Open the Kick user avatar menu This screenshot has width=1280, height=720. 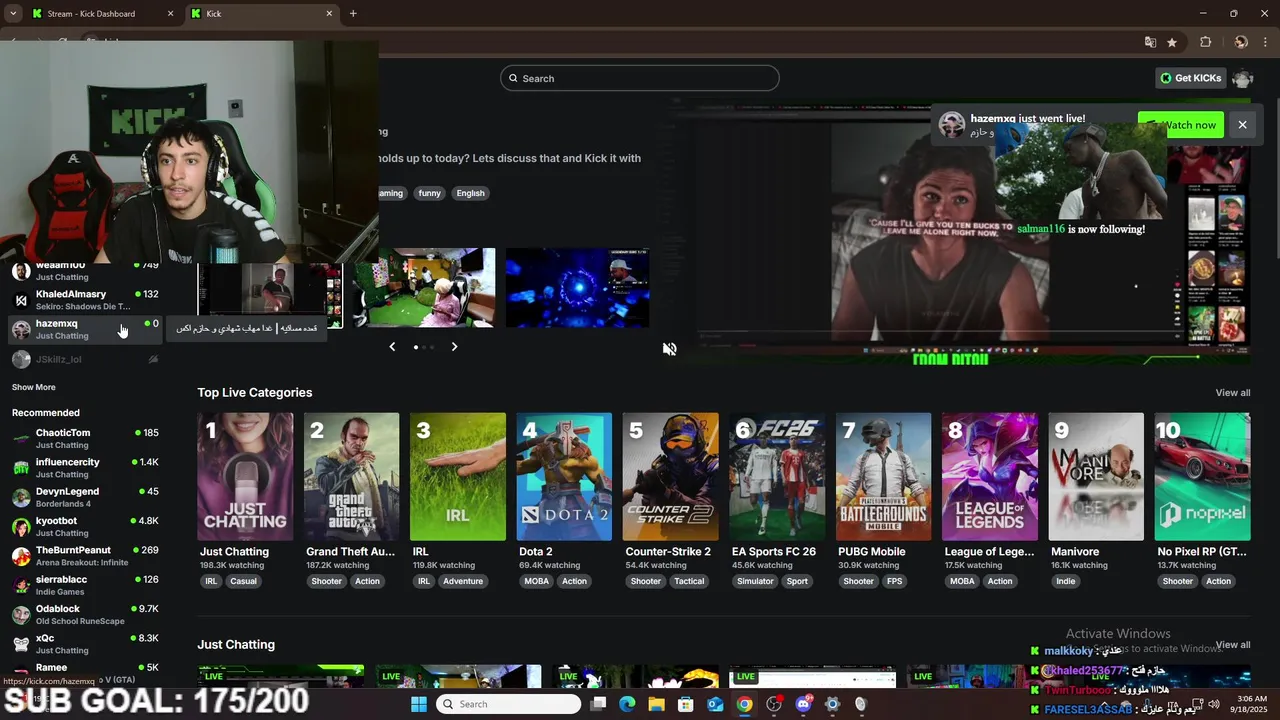1243,78
